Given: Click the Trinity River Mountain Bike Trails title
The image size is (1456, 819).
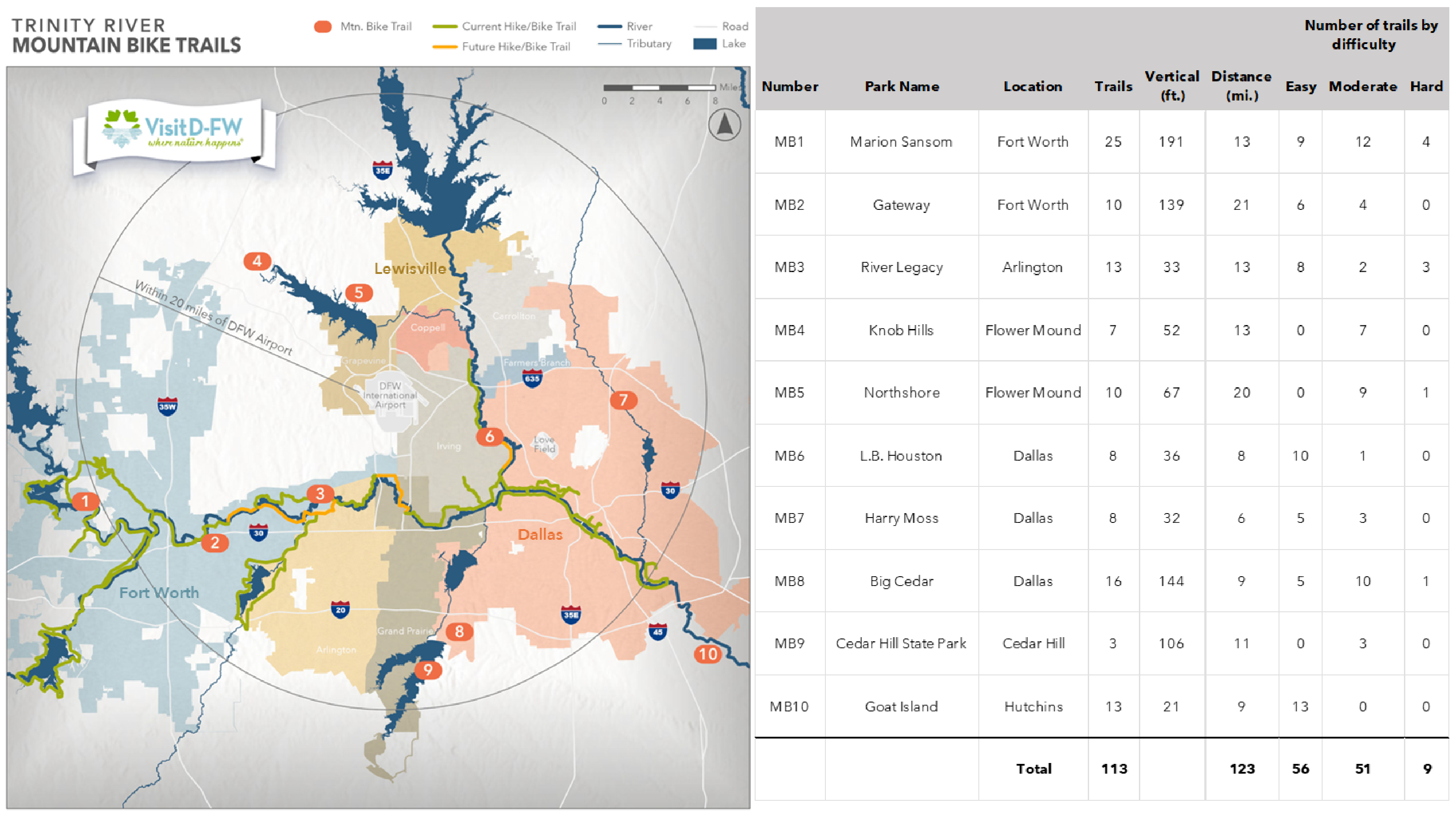Looking at the screenshot, I should (x=127, y=36).
